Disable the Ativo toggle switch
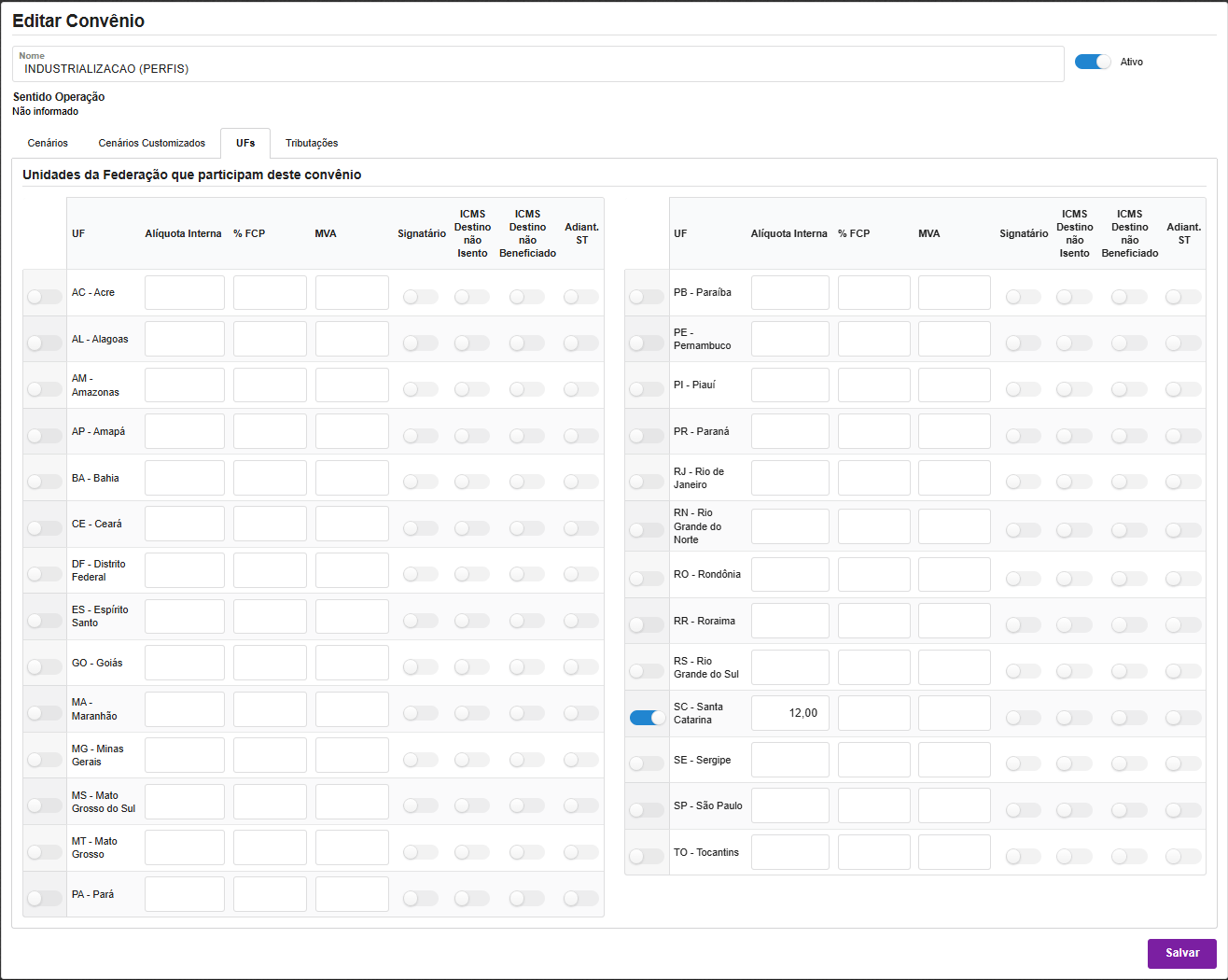Image resolution: width=1228 pixels, height=980 pixels. click(x=1093, y=62)
